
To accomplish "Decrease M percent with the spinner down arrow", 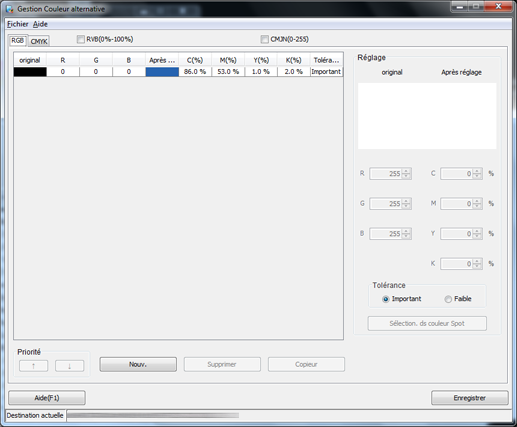I will click(x=477, y=206).
